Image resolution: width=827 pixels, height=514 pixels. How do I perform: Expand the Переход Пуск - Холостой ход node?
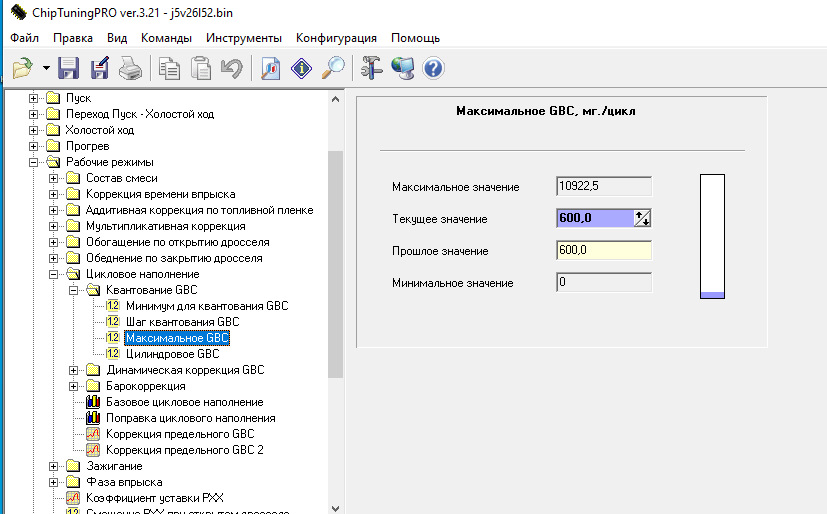[x=33, y=114]
